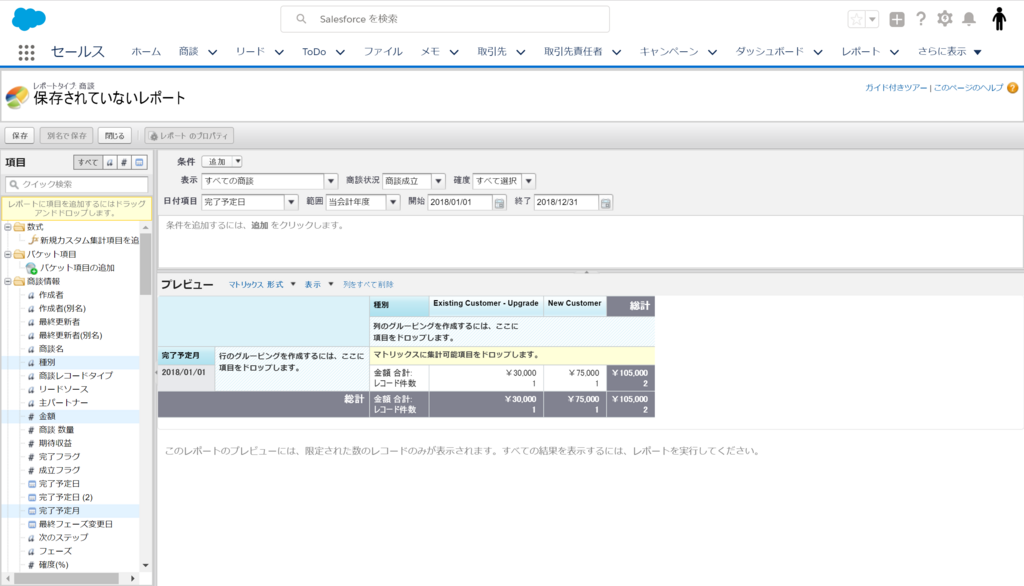Open the マトリックス形式 format dropdown
This screenshot has width=1024, height=586.
[262, 285]
